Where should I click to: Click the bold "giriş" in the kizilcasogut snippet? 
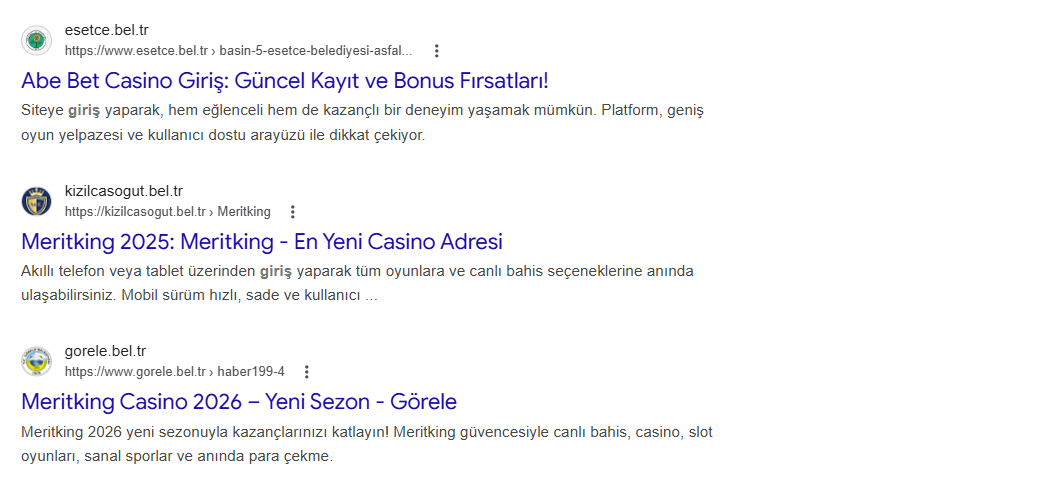click(276, 271)
